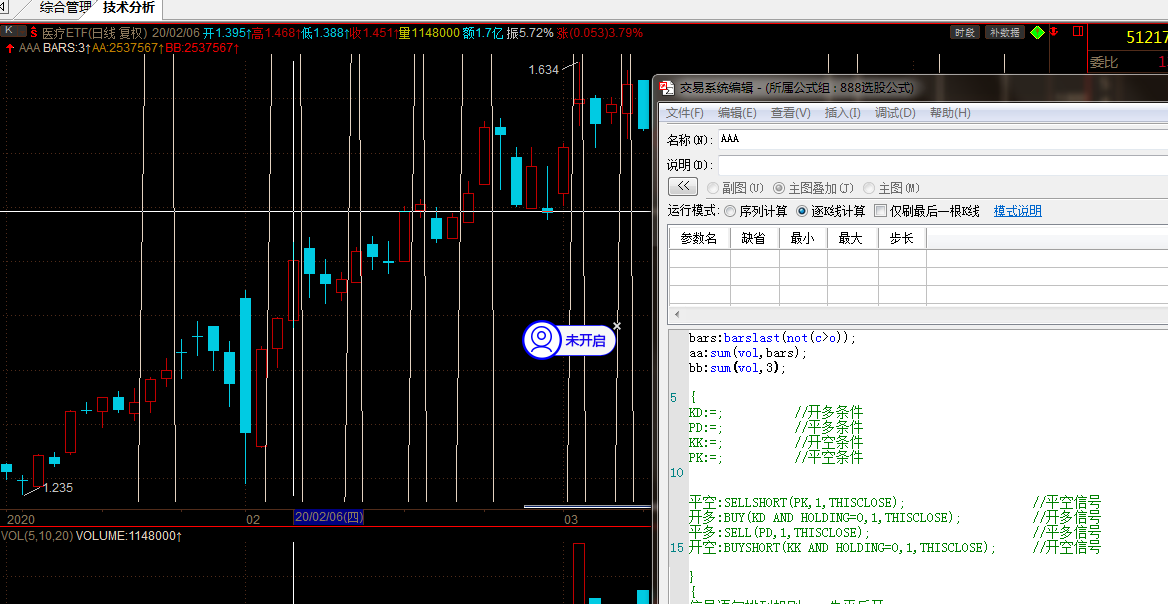Click the 委比 label in quote panel
Screen dimensions: 1168x604
1104,63
